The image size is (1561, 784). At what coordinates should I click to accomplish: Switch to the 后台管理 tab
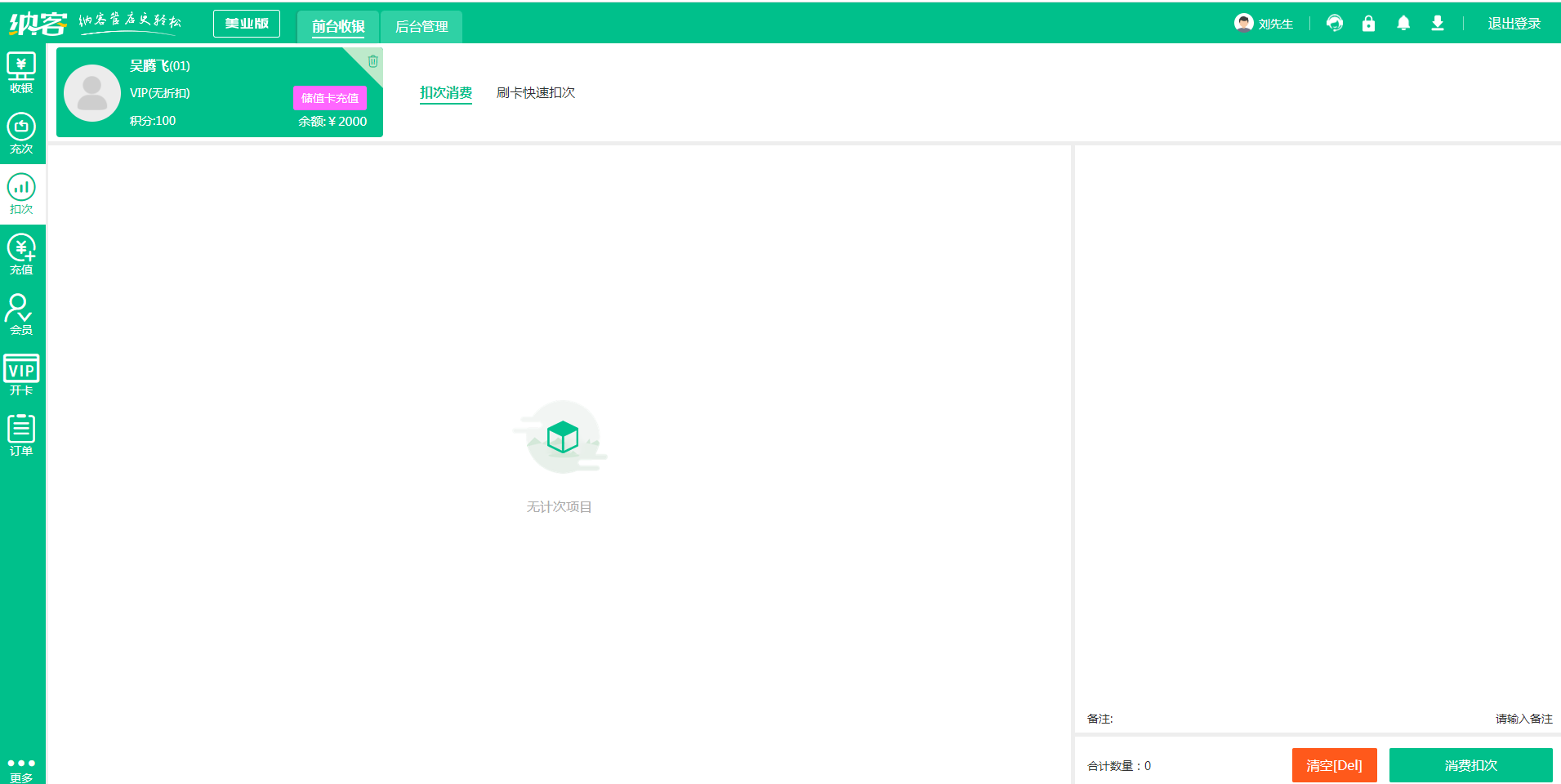pos(421,26)
